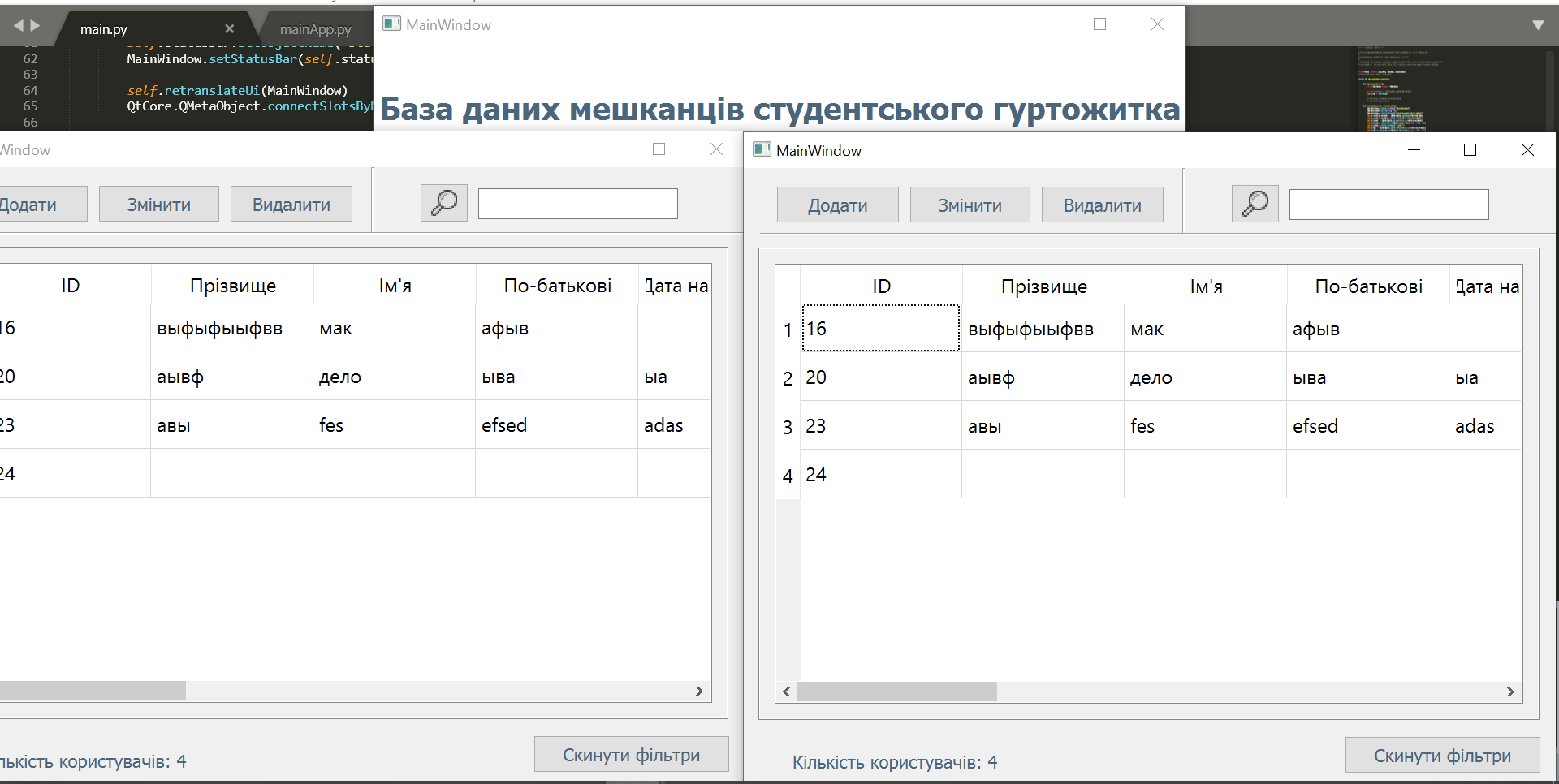Viewport: 1559px width, 784px height.
Task: Click line number 64 in the Sublime gutter
Action: pyautogui.click(x=30, y=90)
